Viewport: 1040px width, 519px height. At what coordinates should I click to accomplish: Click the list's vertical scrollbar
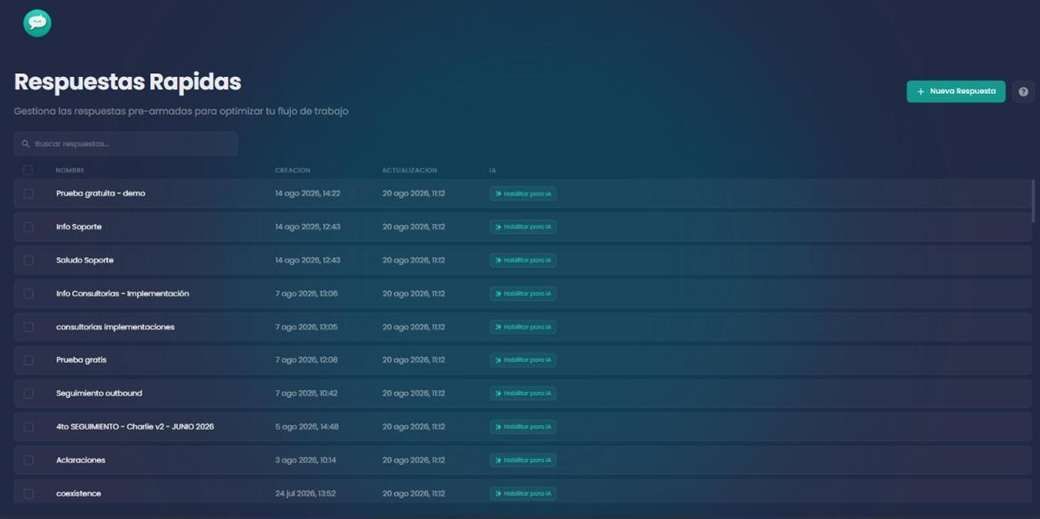click(1033, 200)
